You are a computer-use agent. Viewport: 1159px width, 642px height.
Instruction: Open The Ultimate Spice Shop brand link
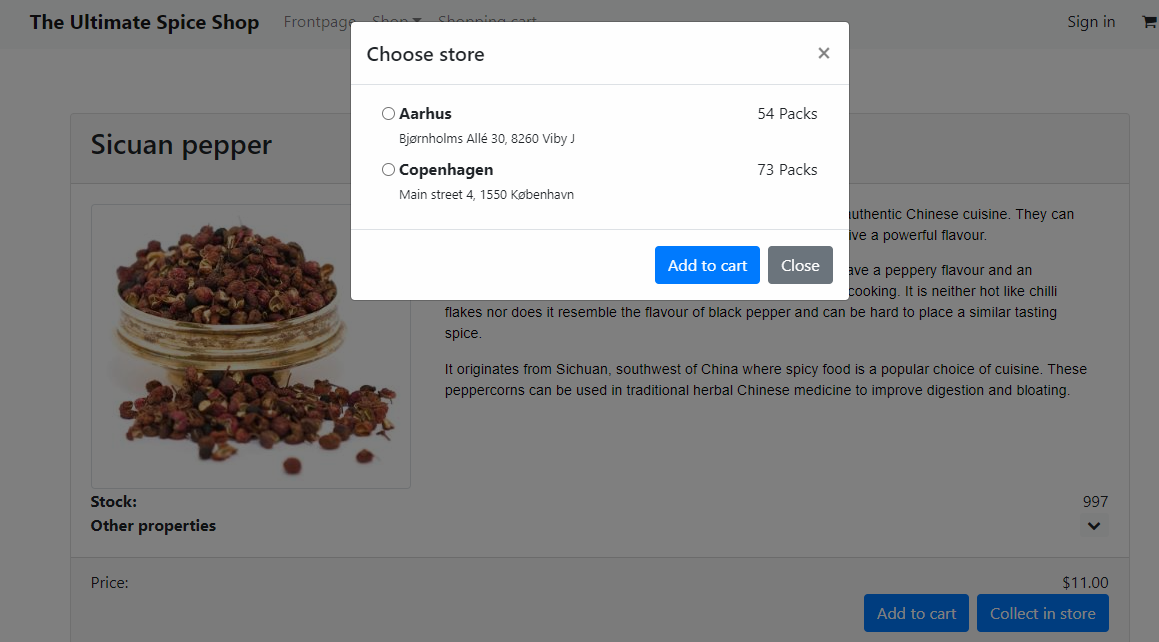(x=144, y=22)
